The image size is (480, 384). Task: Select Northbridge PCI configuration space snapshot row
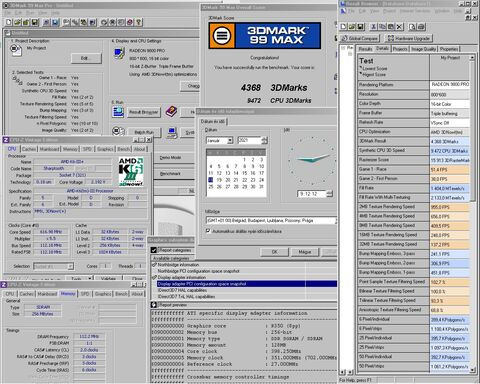pos(247,271)
